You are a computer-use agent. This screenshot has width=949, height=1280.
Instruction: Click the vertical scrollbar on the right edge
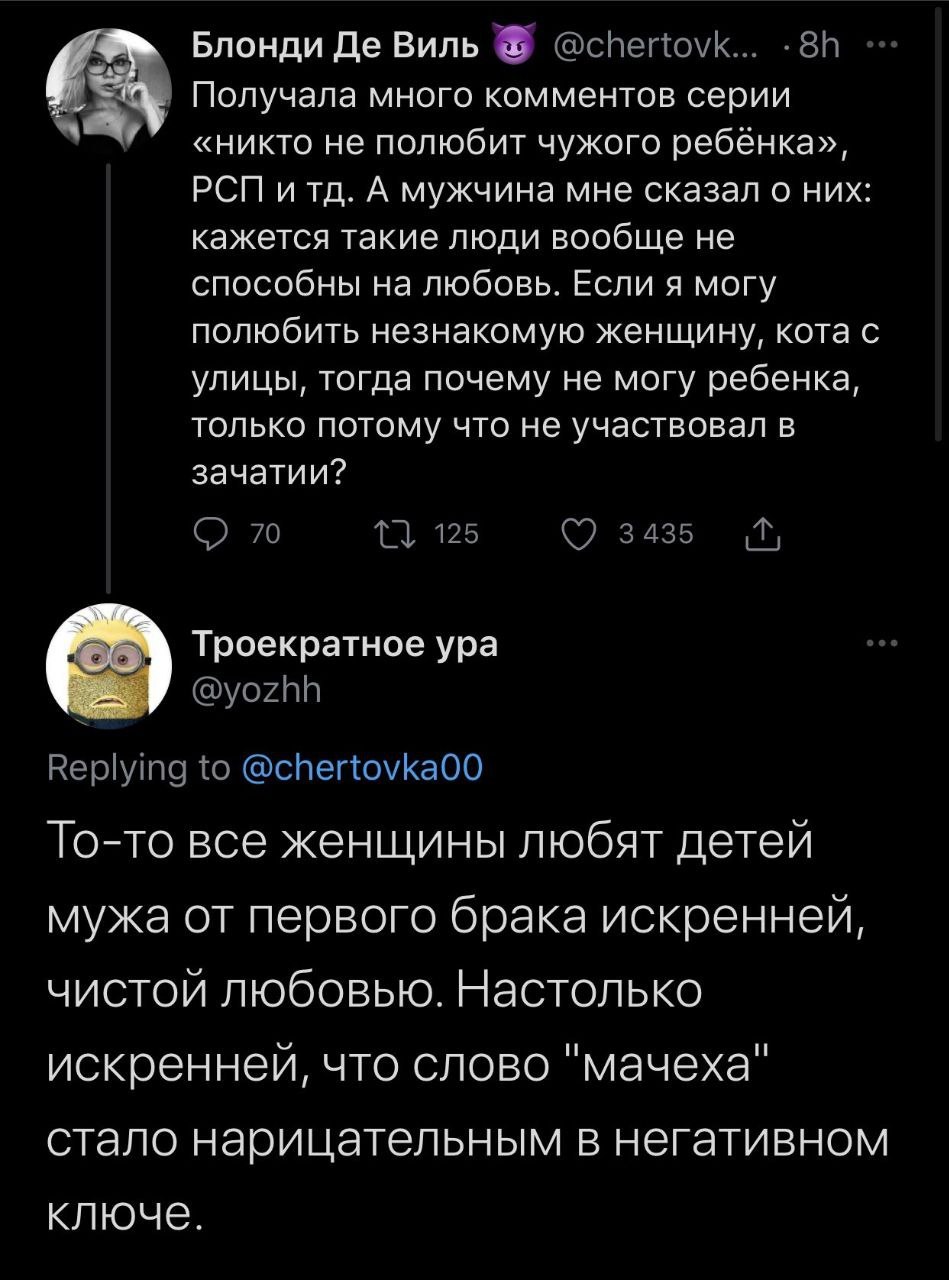coord(937,220)
